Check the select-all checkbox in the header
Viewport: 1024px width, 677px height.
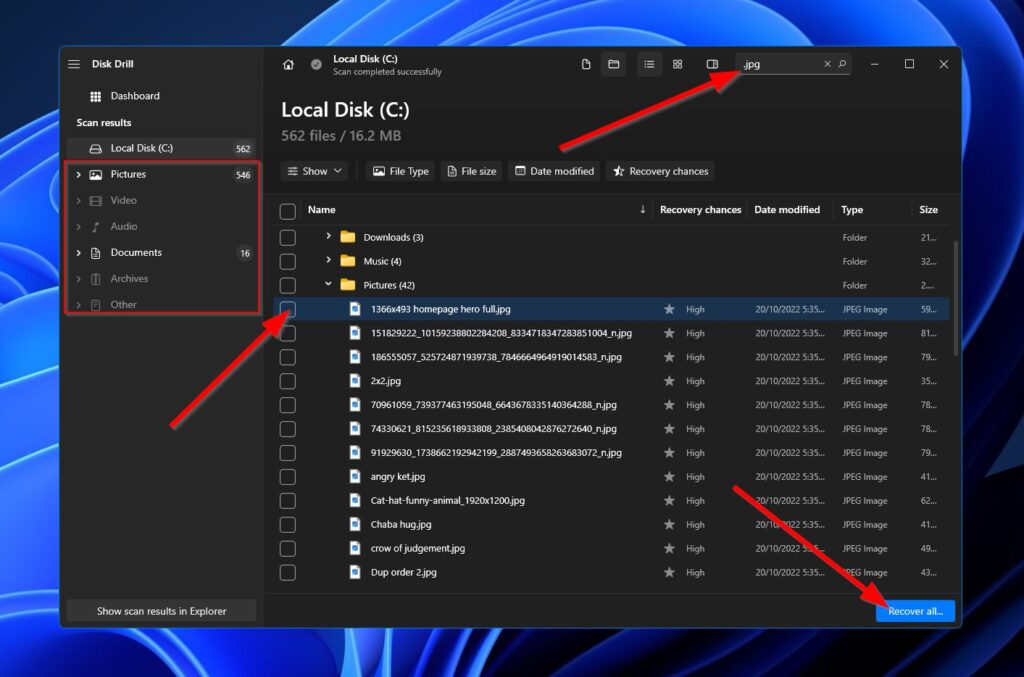point(288,210)
